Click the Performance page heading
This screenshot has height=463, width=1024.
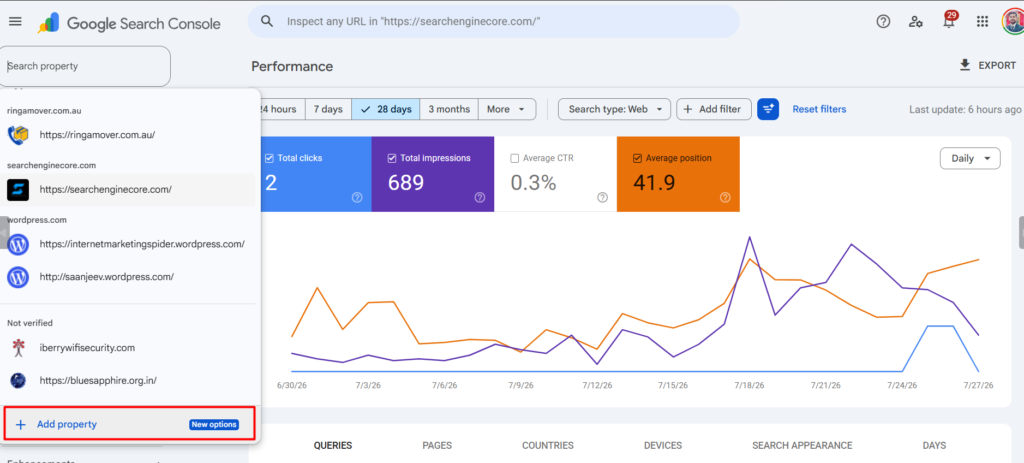pyautogui.click(x=292, y=66)
